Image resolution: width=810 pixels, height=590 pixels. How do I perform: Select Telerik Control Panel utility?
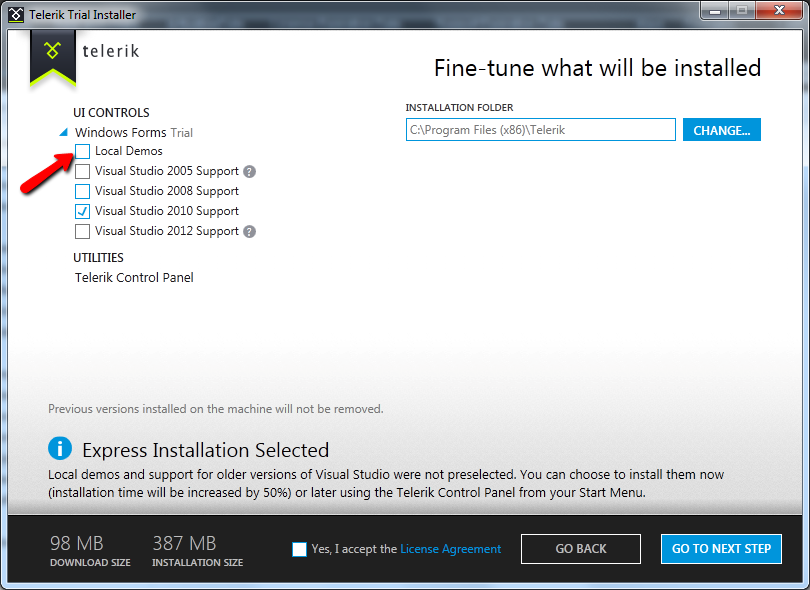(x=134, y=277)
